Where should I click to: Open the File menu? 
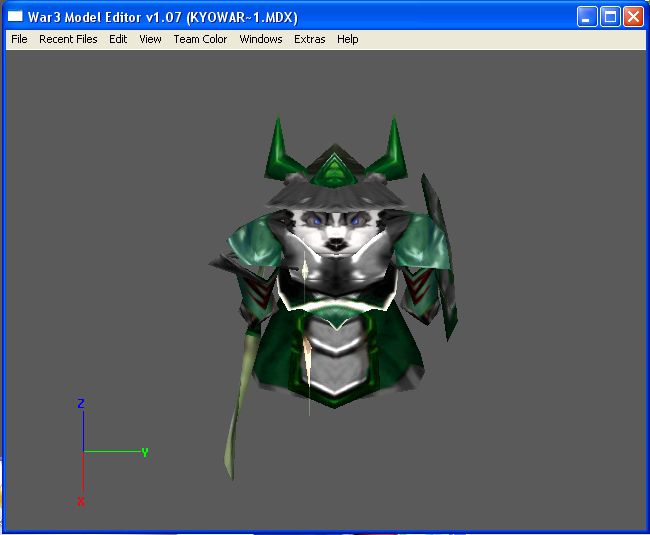[19, 39]
